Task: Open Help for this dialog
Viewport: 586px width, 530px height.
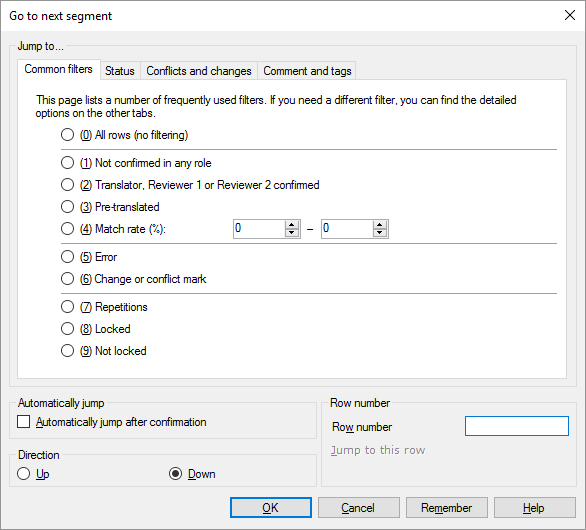Action: [534, 508]
